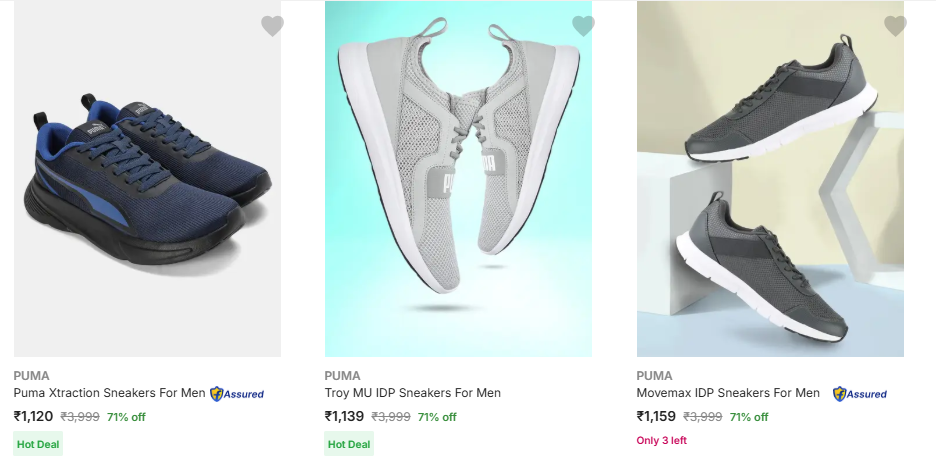Open the Movemax IDP Sneakers For Men title

[728, 393]
